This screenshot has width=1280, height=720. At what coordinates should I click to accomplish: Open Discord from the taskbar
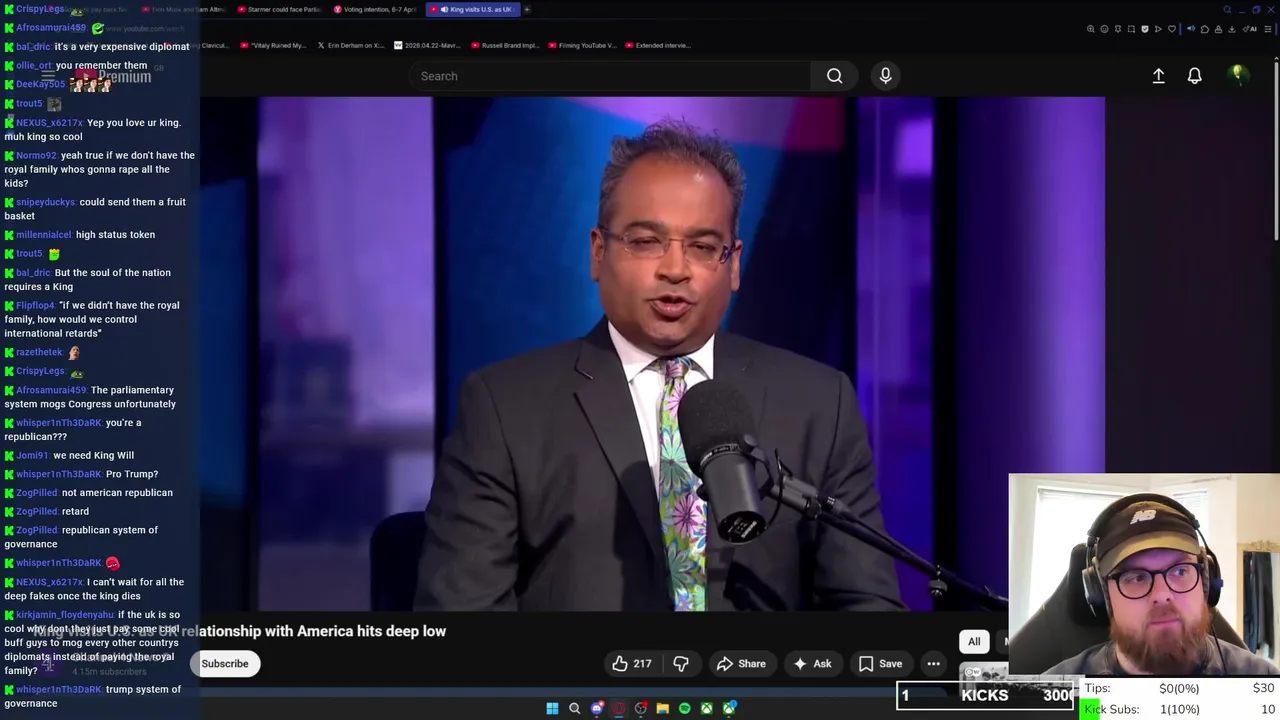click(x=597, y=708)
